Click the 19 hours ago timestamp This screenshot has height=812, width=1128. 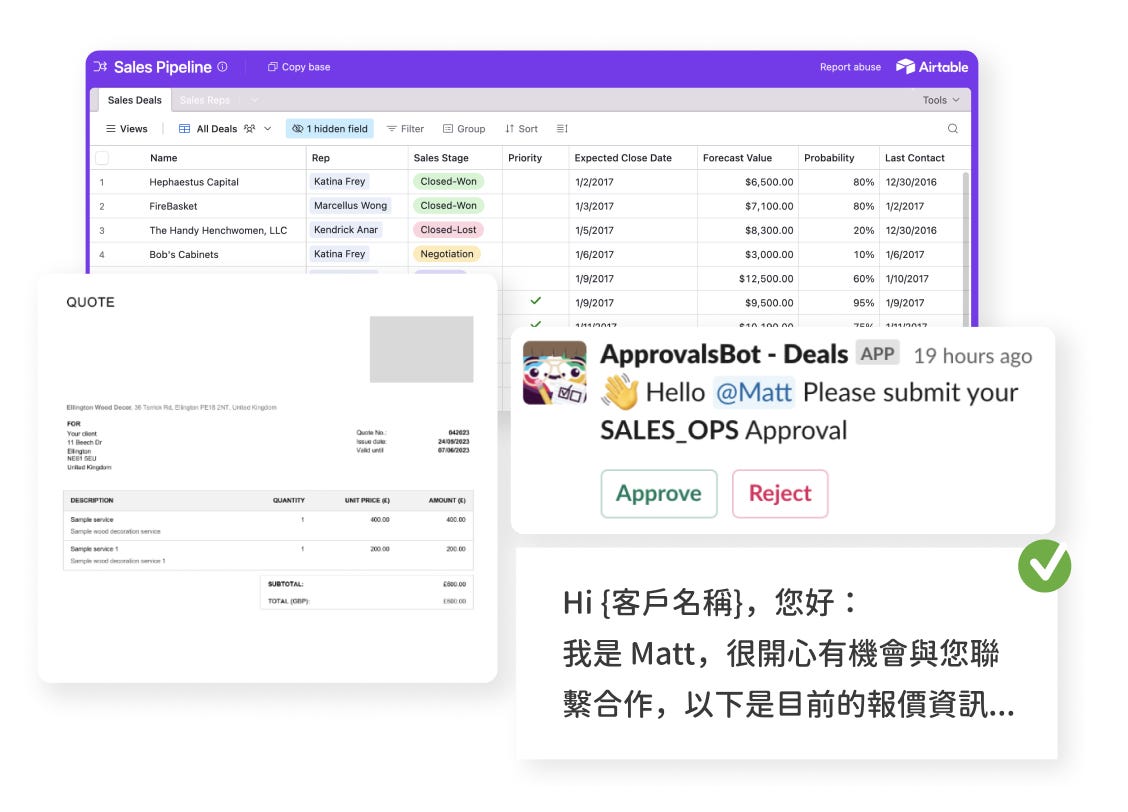pyautogui.click(x=973, y=356)
